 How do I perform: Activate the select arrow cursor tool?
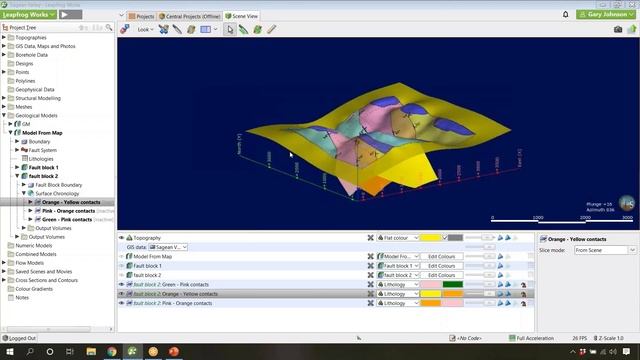click(230, 29)
